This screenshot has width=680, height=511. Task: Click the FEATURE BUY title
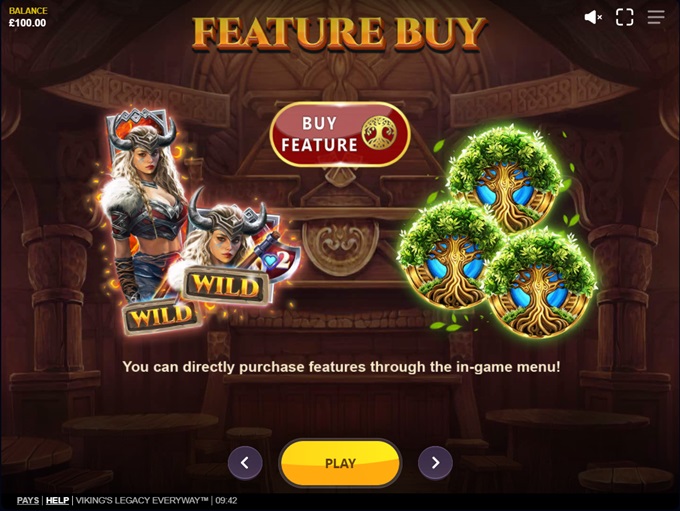(340, 32)
